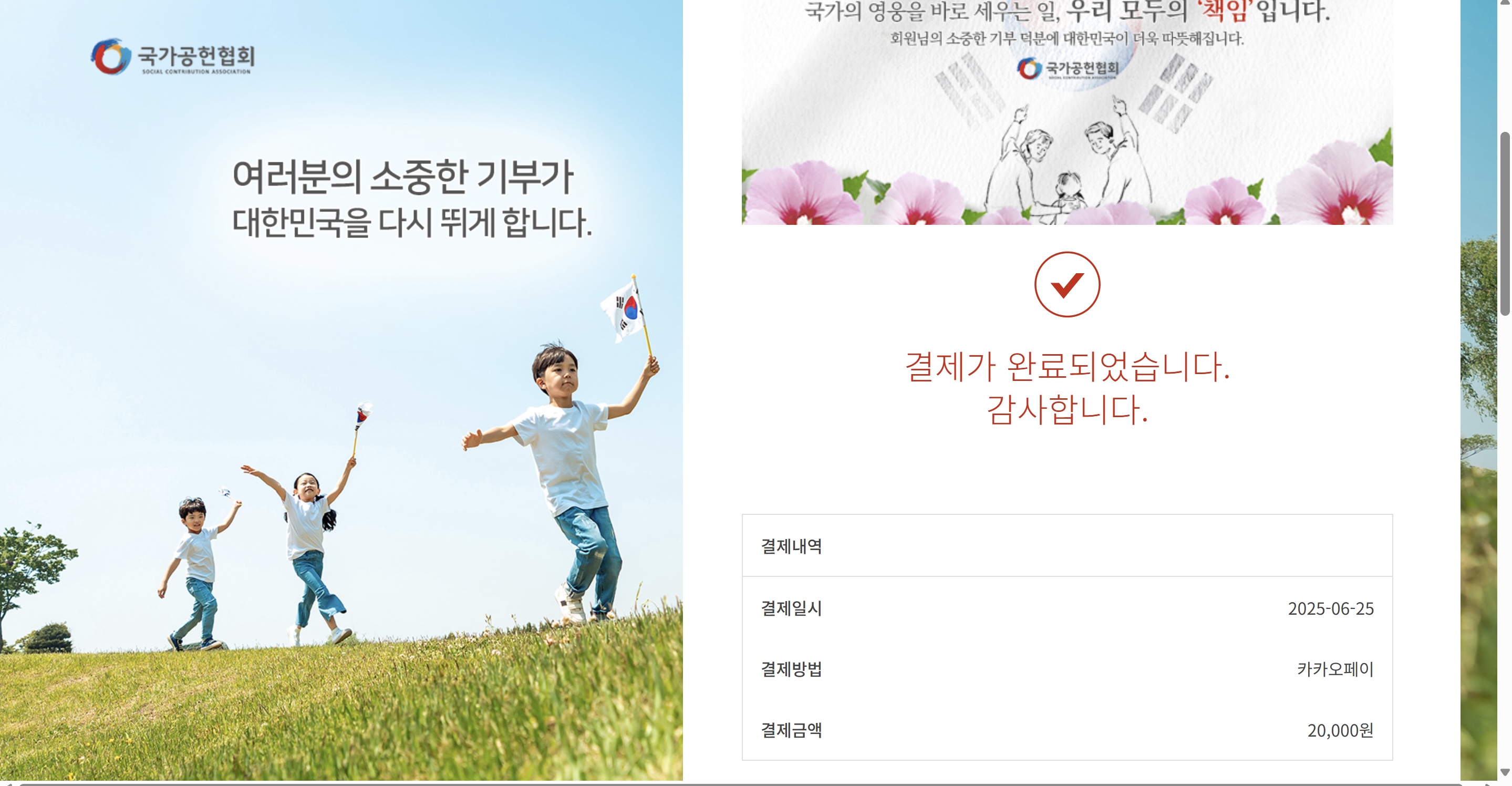Viewport: 1512px width, 786px height.
Task: Select the 결제방법 label
Action: [791, 669]
